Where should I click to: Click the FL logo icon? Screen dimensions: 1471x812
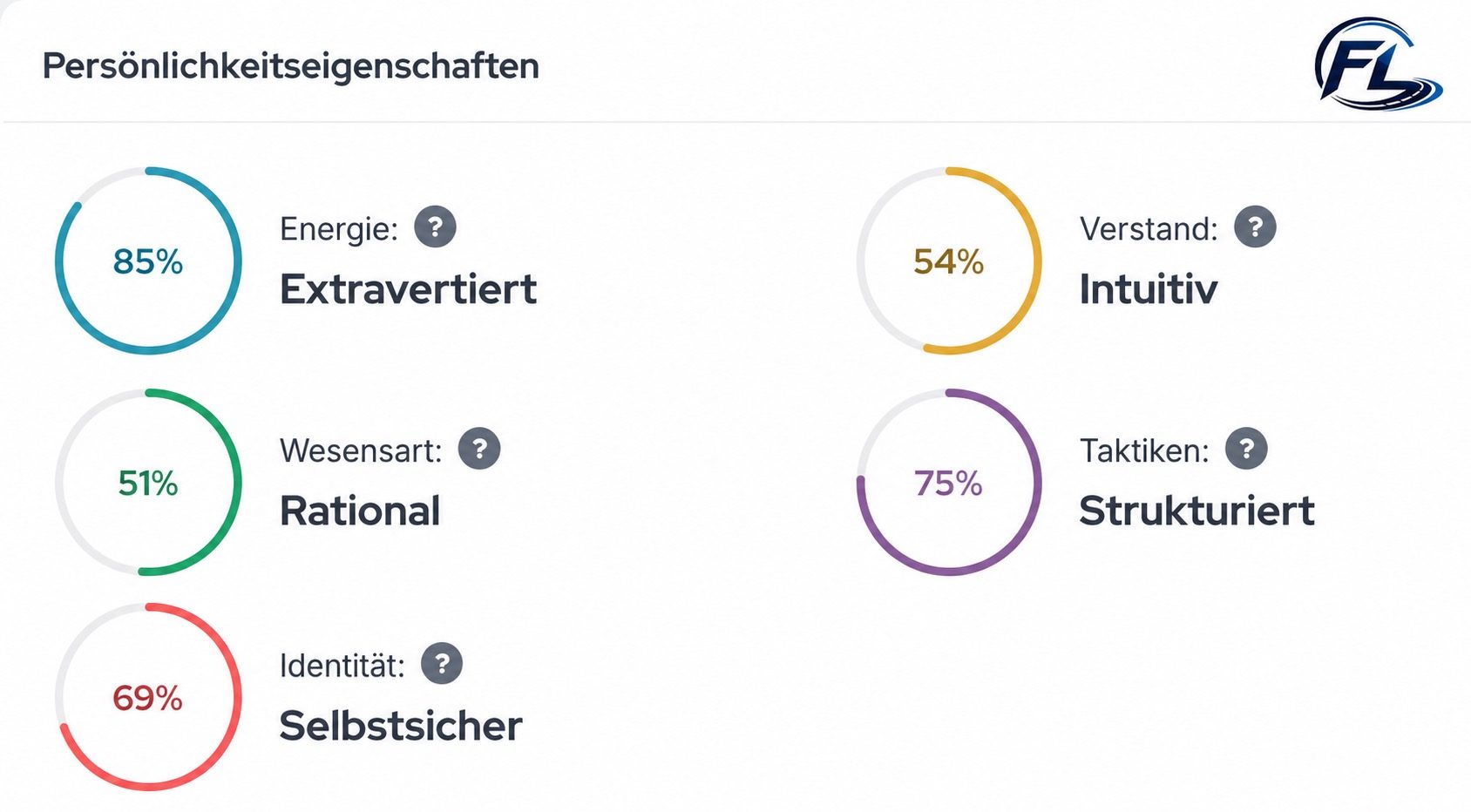1377,64
